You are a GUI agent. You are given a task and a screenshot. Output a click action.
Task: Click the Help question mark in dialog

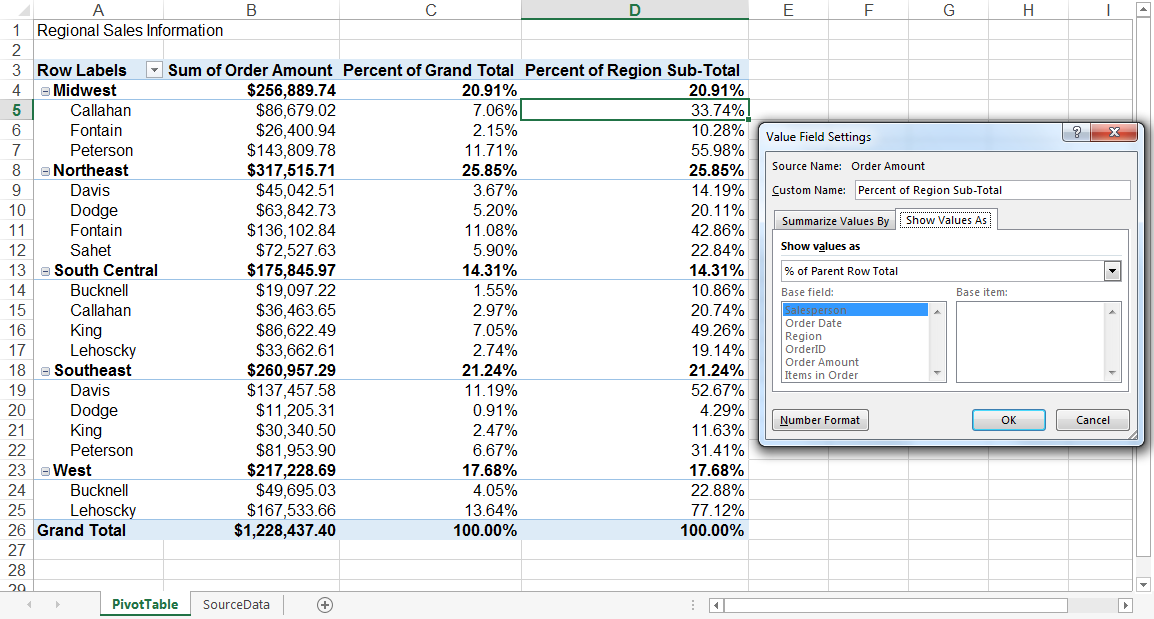click(x=1076, y=134)
